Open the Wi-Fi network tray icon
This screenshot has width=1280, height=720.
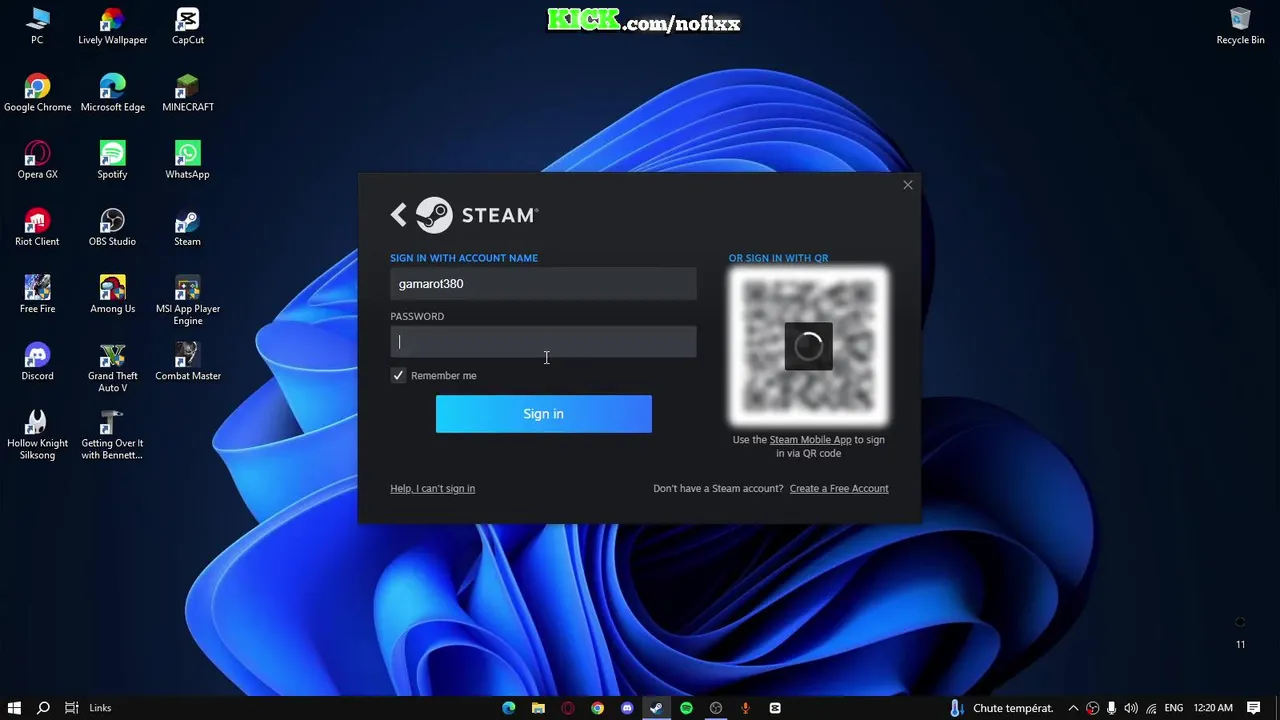pos(1151,708)
